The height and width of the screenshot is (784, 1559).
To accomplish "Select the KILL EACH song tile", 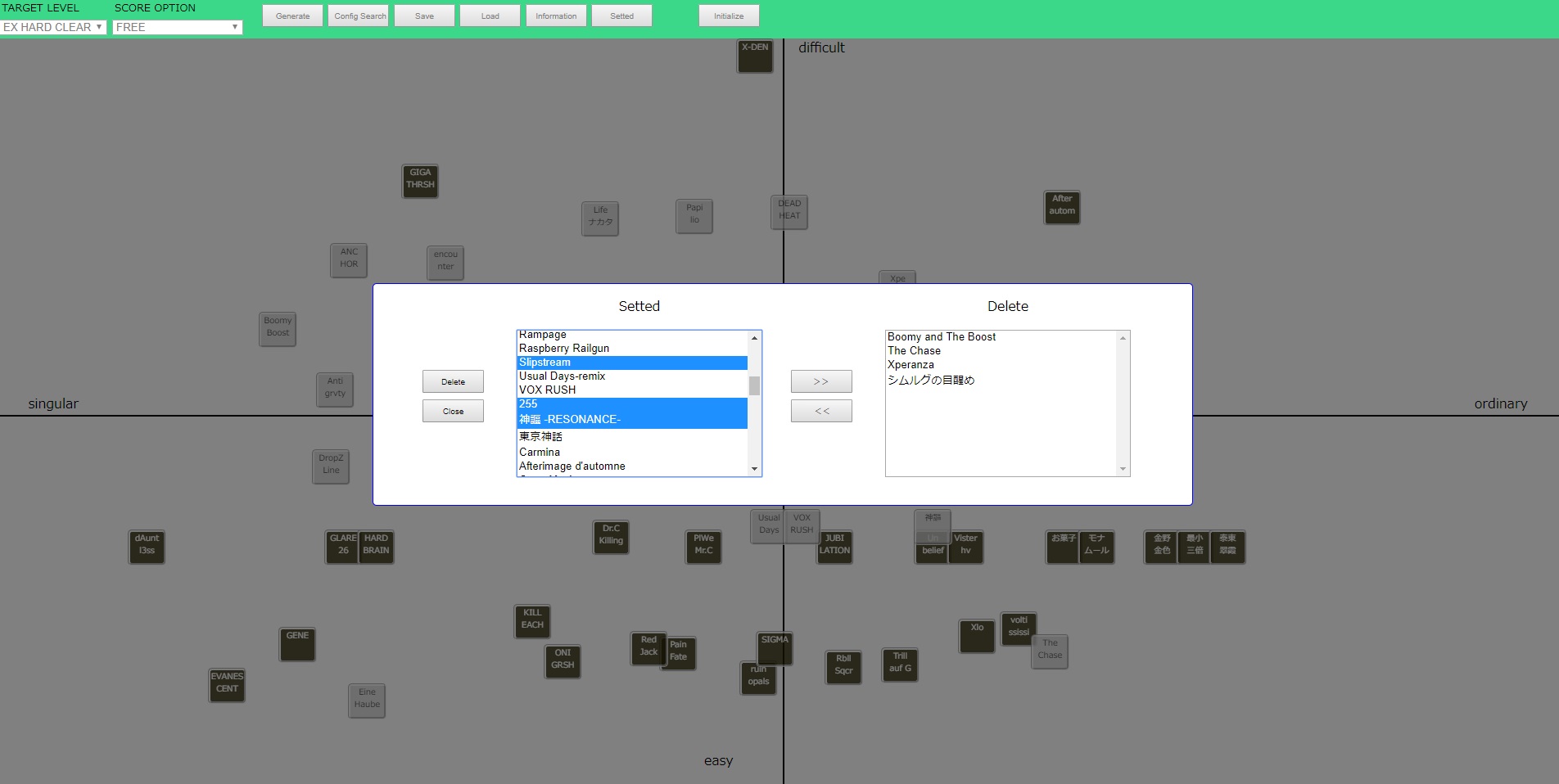I will 532,621.
